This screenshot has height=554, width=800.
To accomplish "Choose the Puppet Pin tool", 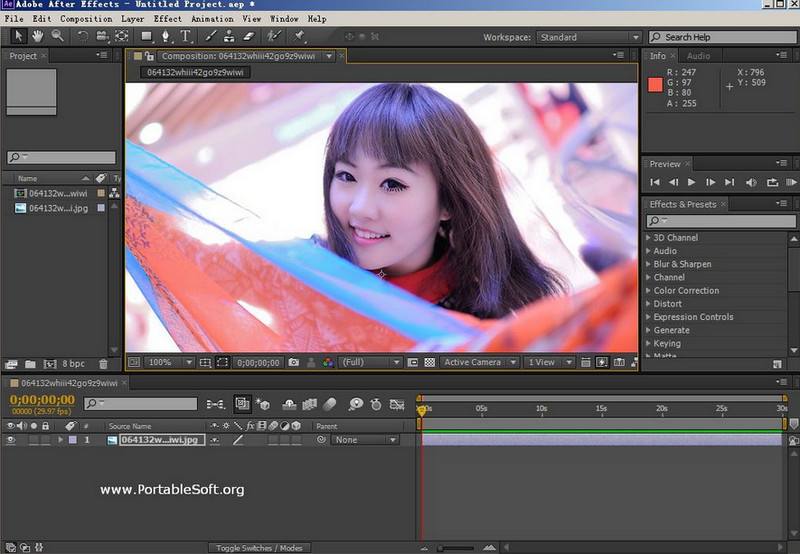I will (299, 36).
